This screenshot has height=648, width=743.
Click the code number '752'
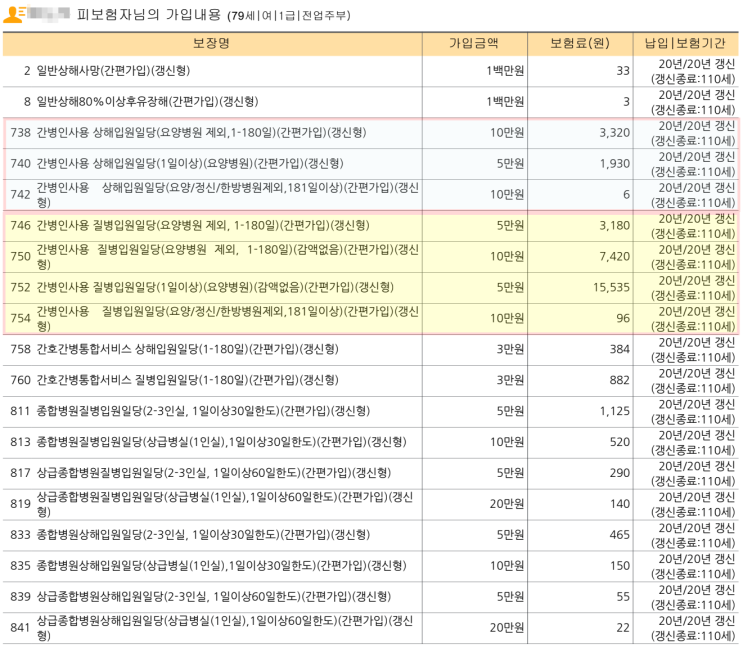coord(20,287)
